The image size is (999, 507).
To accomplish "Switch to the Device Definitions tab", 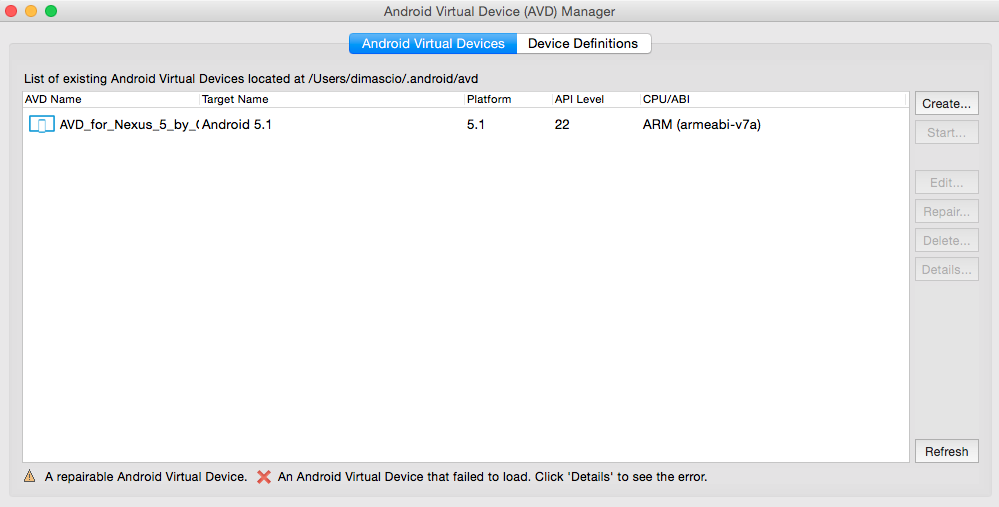I will (x=583, y=44).
